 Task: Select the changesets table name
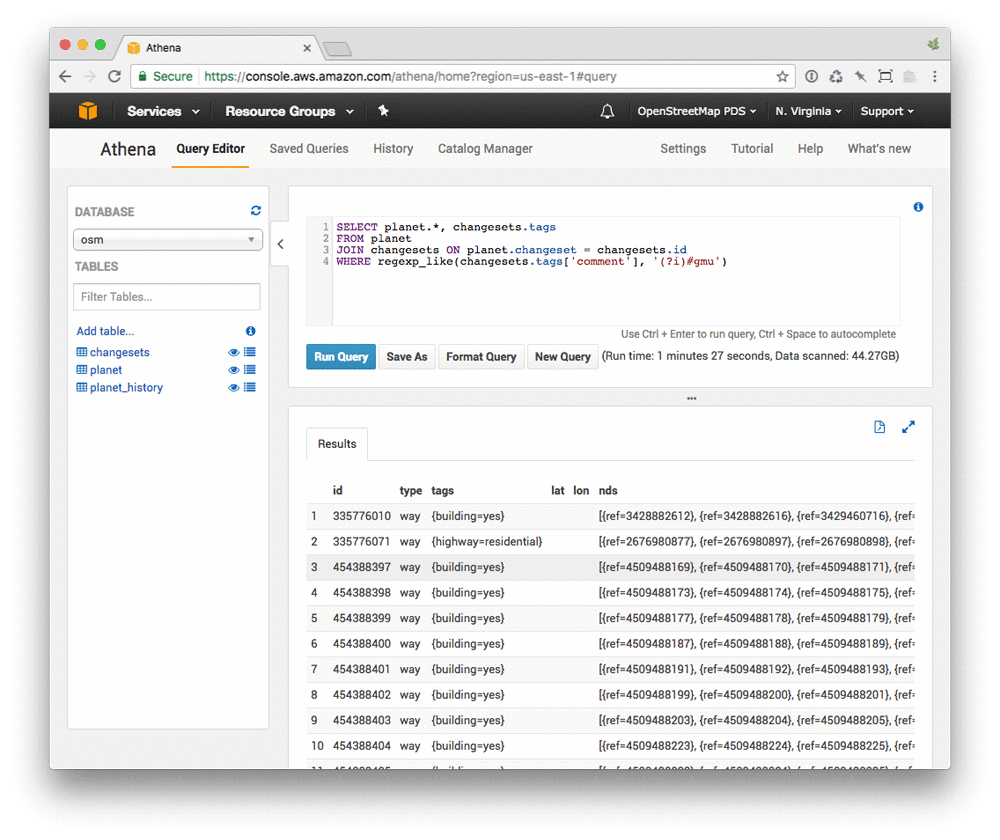click(119, 352)
